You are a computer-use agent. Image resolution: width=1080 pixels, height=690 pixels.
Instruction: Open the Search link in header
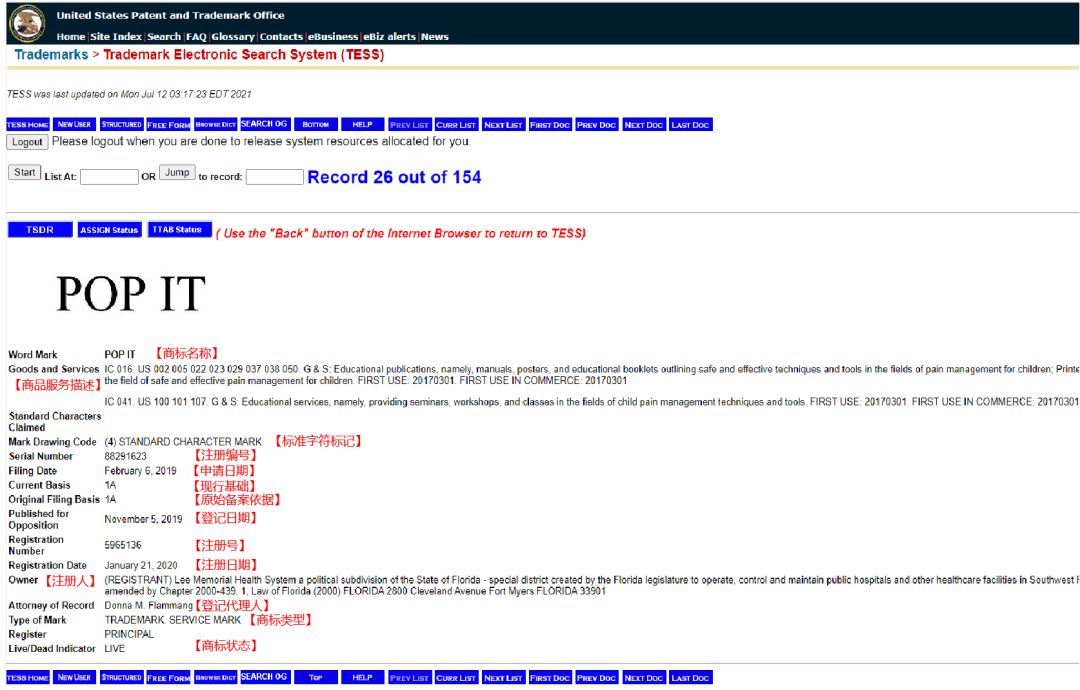164,37
